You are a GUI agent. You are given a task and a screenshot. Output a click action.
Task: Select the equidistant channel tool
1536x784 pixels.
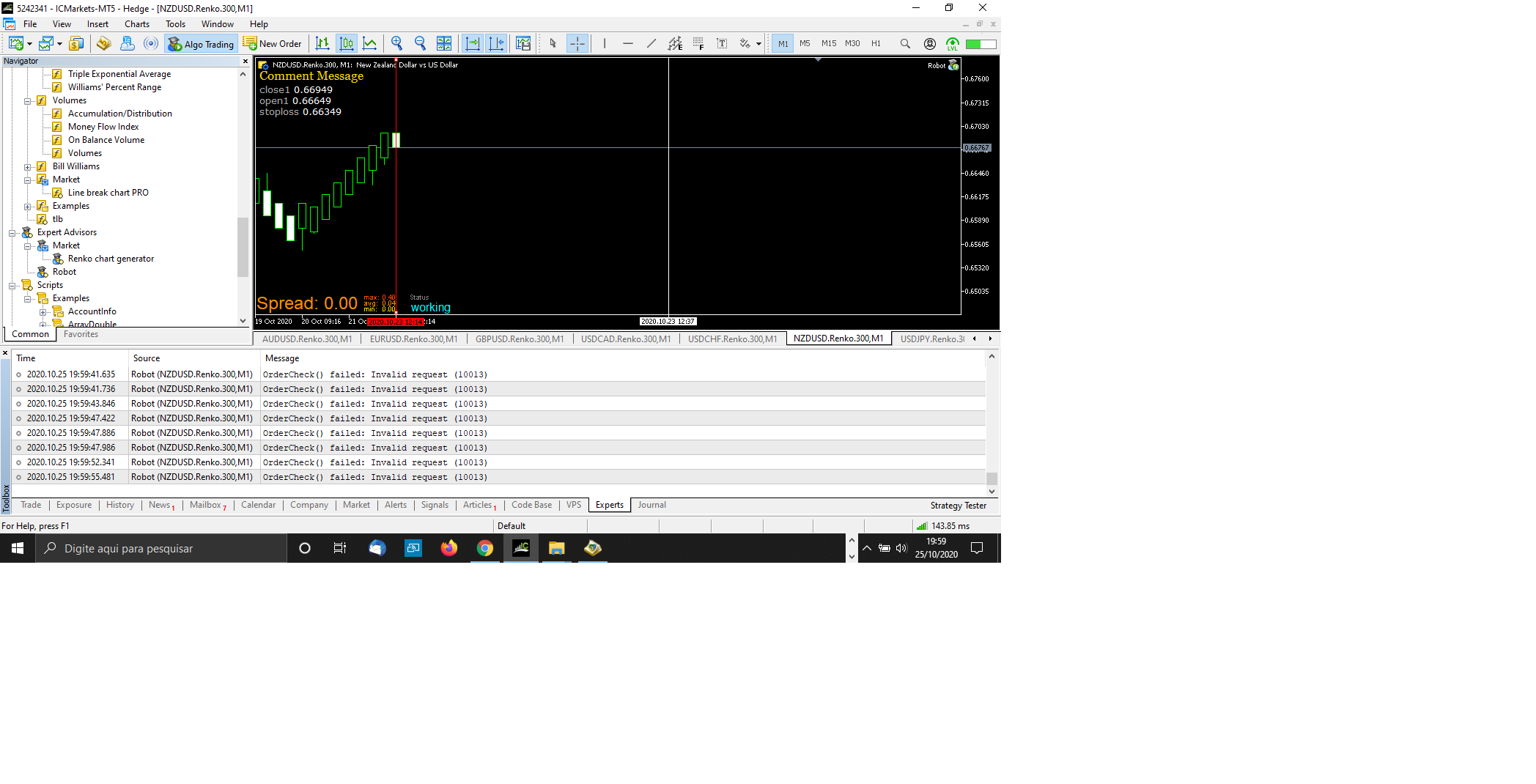675,44
